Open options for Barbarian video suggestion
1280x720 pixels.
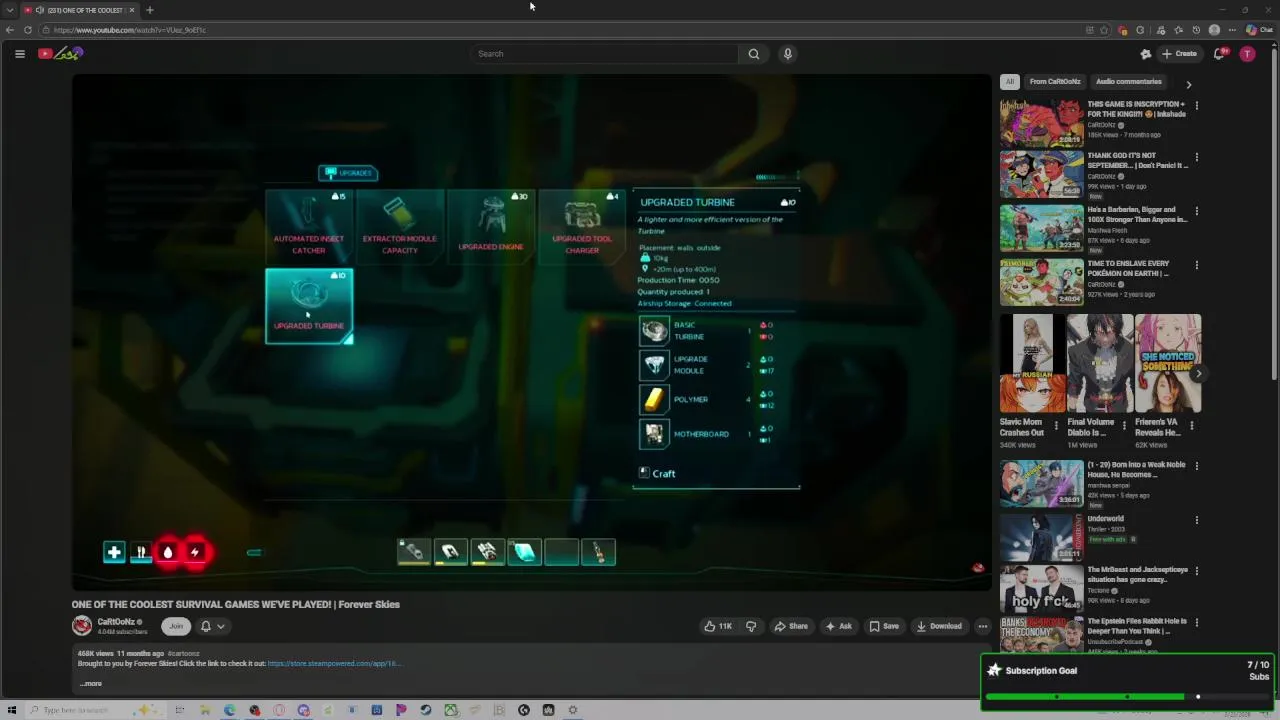click(x=1196, y=211)
